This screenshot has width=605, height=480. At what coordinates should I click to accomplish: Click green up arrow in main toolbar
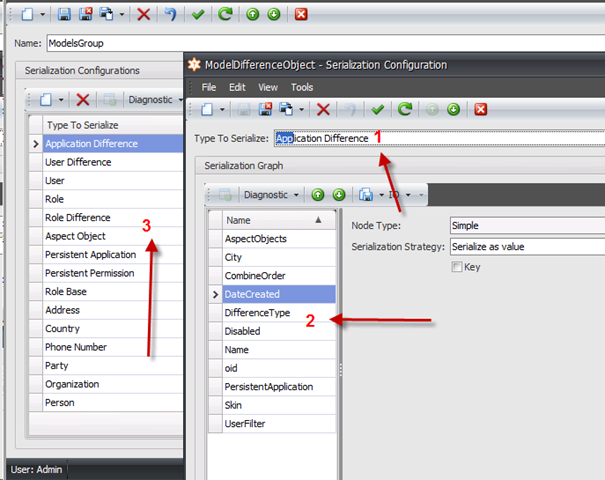pyautogui.click(x=252, y=15)
